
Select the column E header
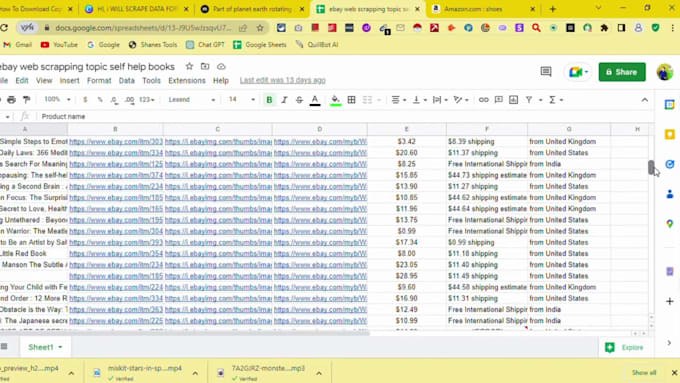coord(406,129)
